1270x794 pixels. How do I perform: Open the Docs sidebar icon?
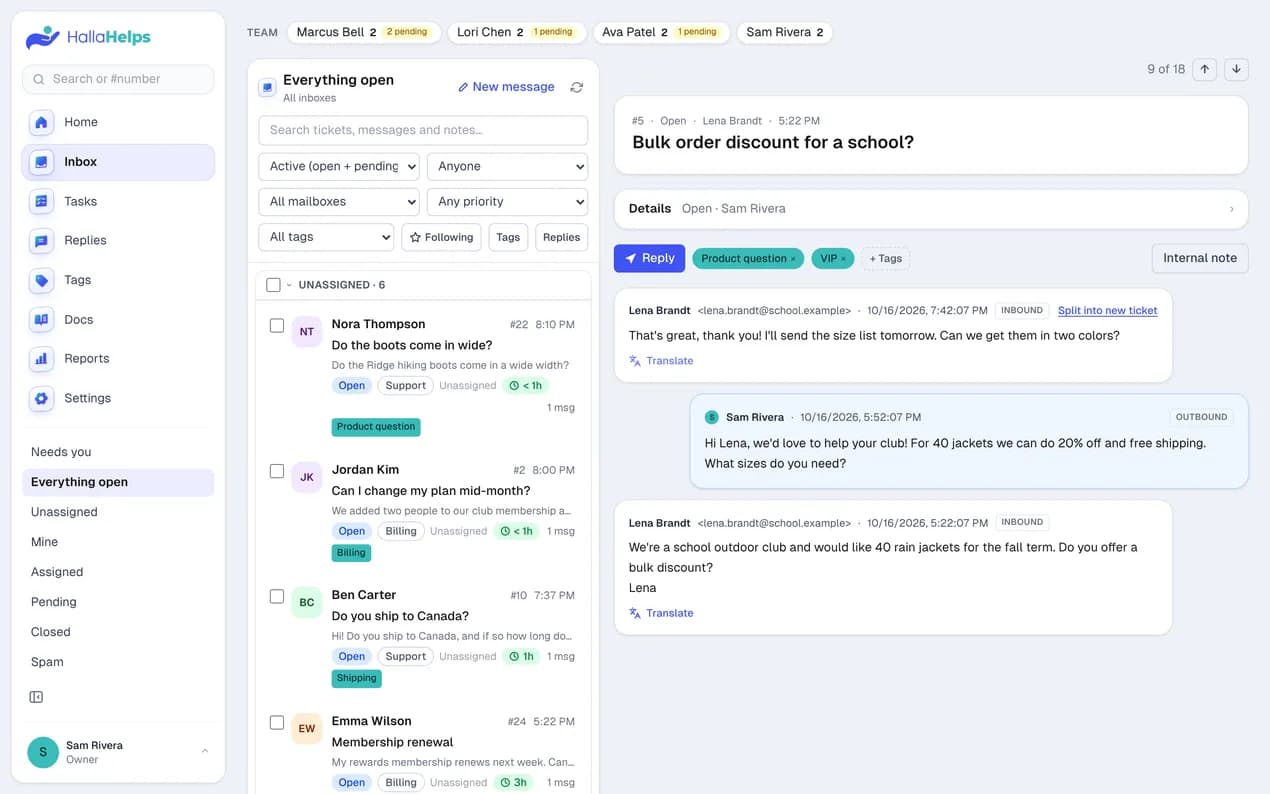click(x=41, y=319)
